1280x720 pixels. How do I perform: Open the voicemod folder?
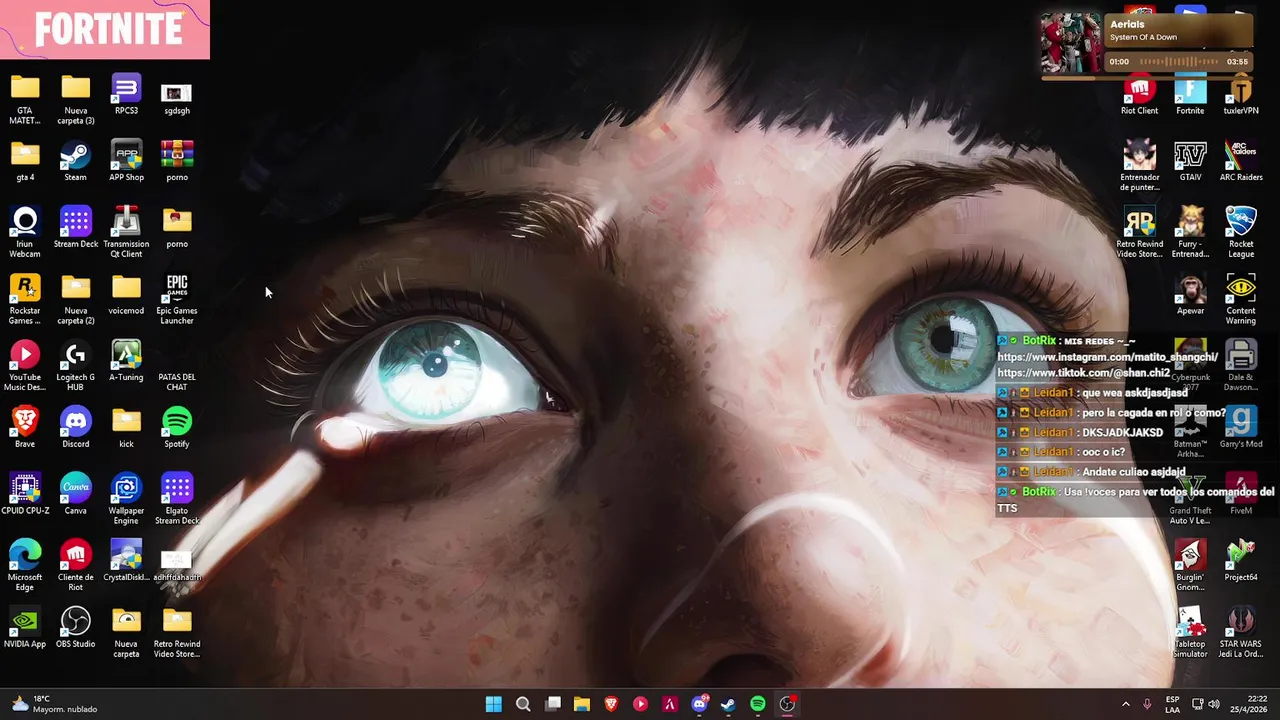[126, 295]
